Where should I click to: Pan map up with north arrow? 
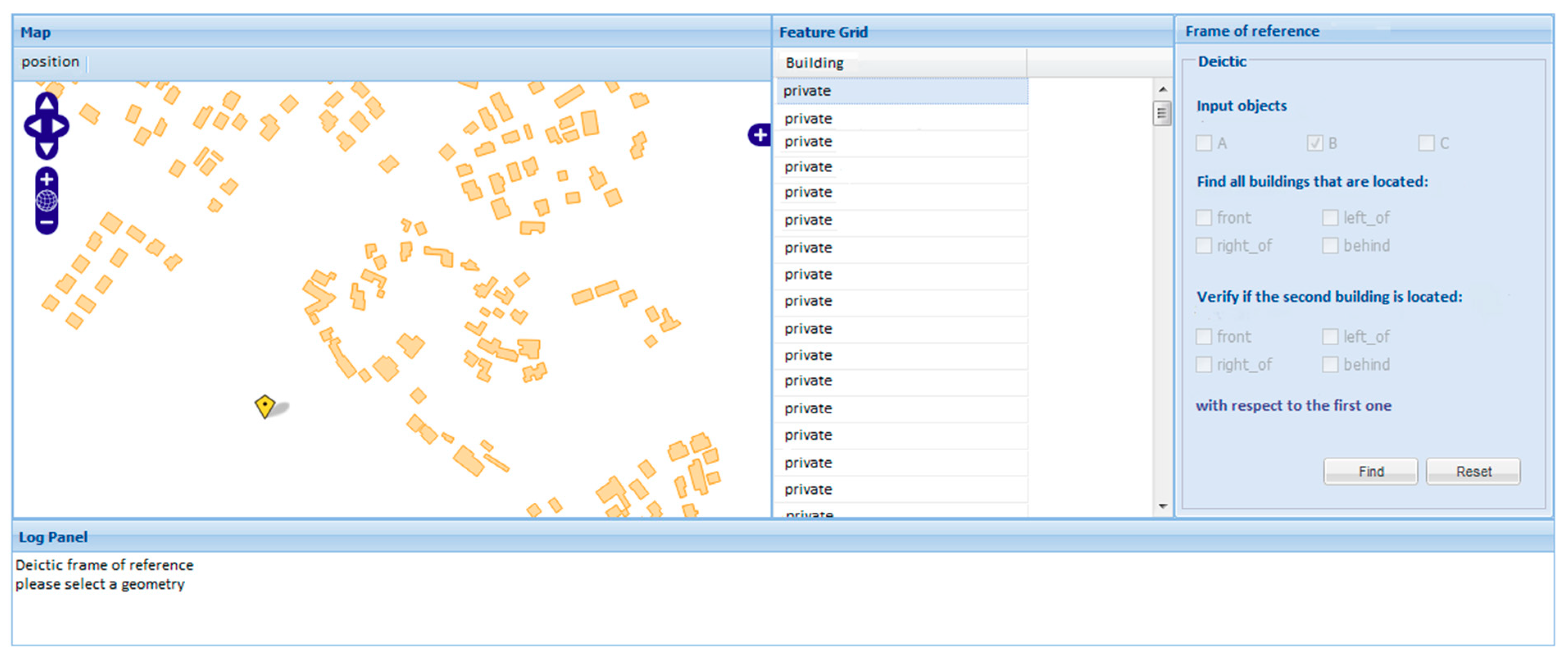[47, 103]
